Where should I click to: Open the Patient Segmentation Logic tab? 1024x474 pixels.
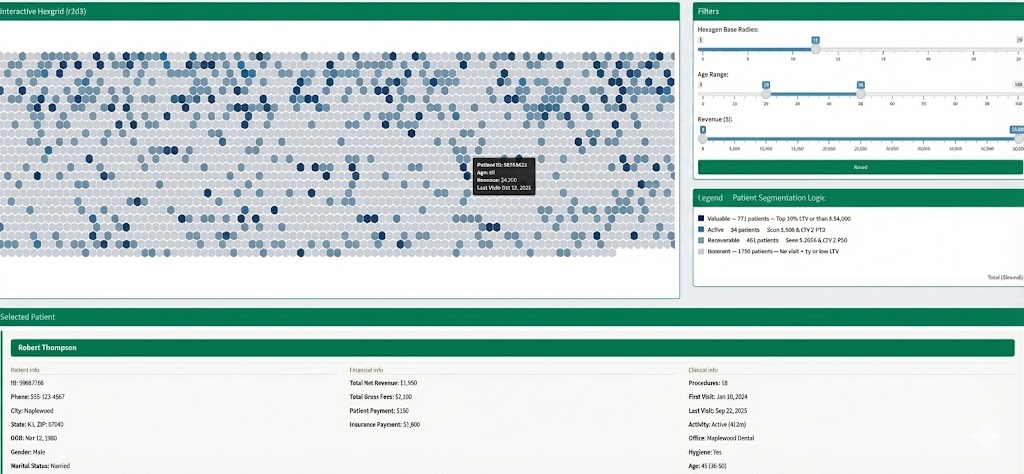tap(778, 198)
